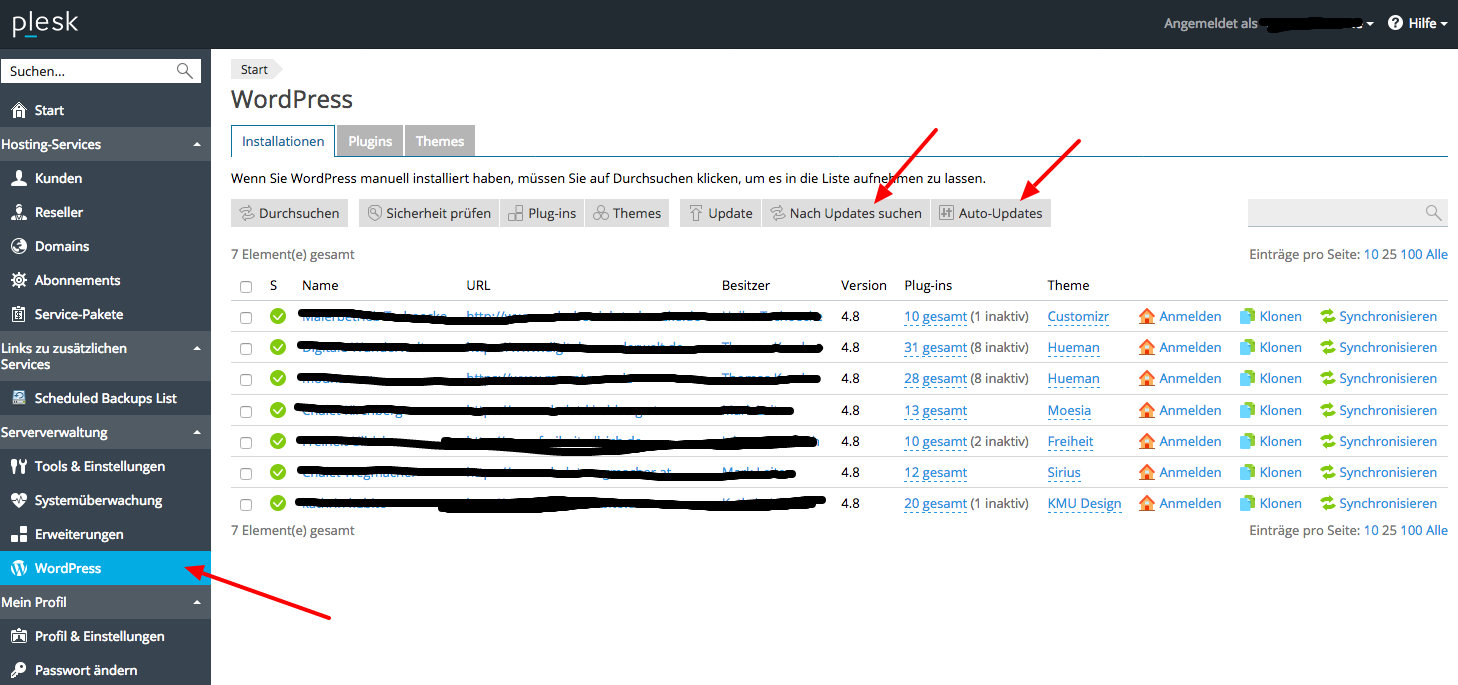Open Tools & Einstellungen in sidebar

point(99,466)
